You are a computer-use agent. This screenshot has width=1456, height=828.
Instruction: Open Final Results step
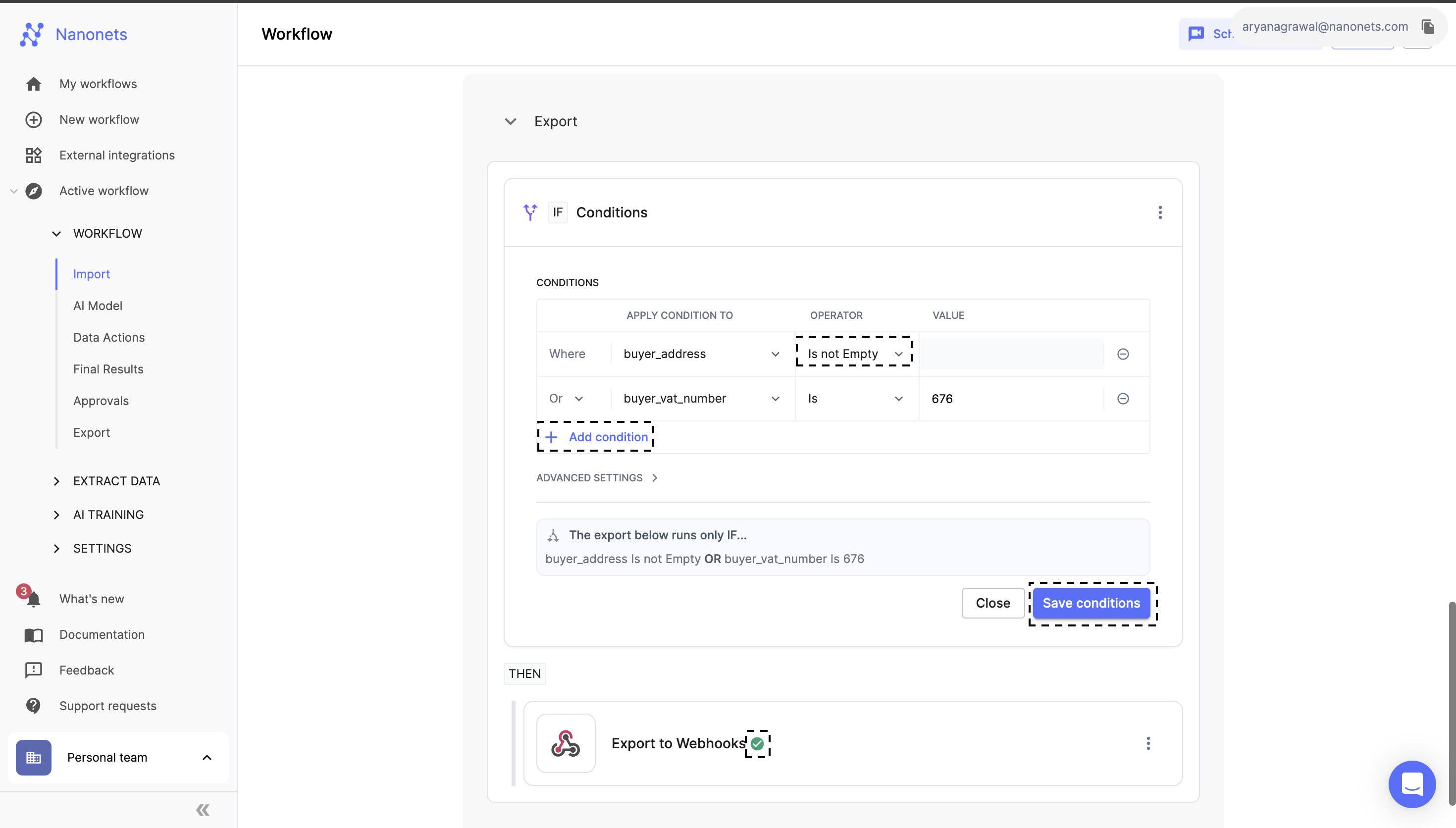pos(108,369)
